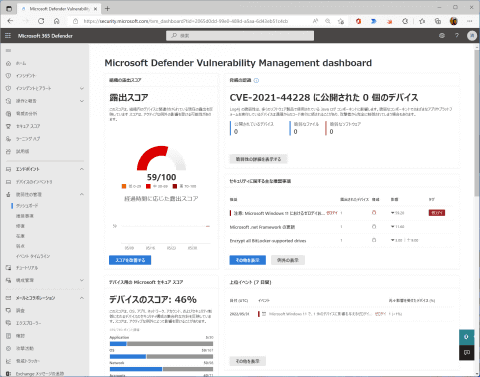This screenshot has width=480, height=377.
Task: Collapse the Email & Collaboration section
Action: tap(82, 298)
